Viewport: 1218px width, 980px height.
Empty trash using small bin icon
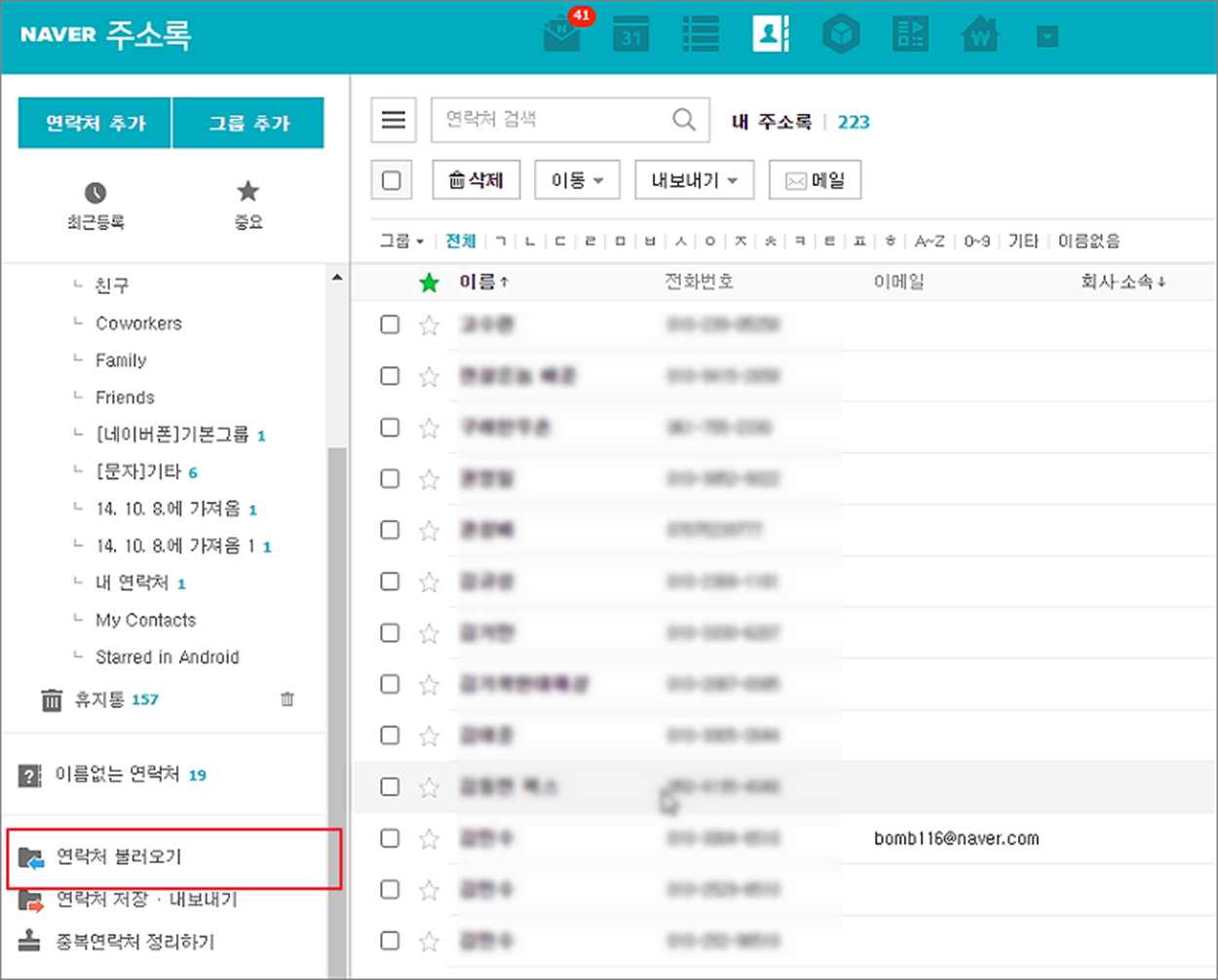[287, 698]
